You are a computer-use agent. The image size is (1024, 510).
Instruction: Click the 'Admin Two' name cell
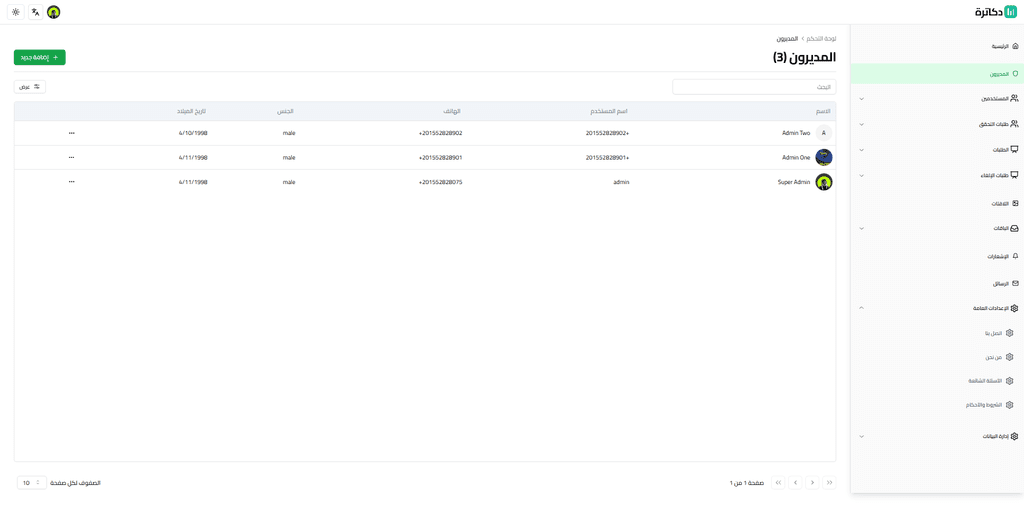(x=795, y=133)
